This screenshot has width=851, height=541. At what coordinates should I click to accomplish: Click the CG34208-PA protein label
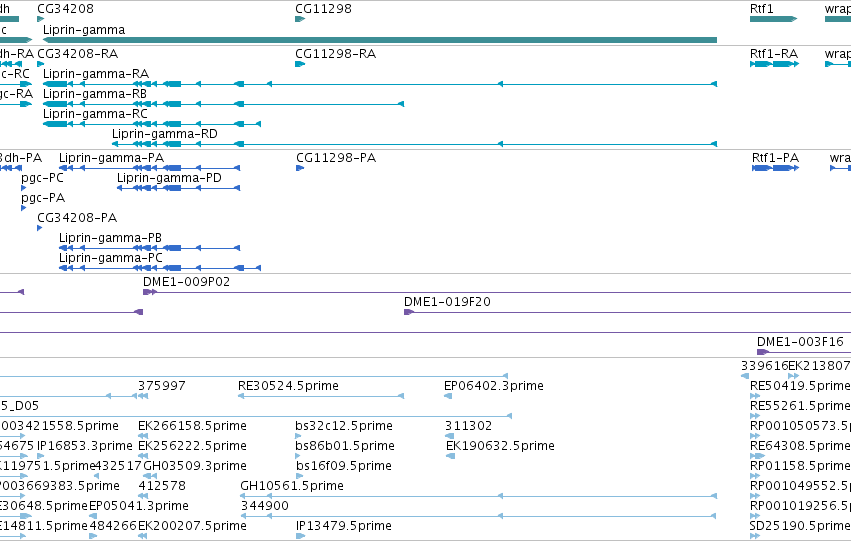(77, 218)
